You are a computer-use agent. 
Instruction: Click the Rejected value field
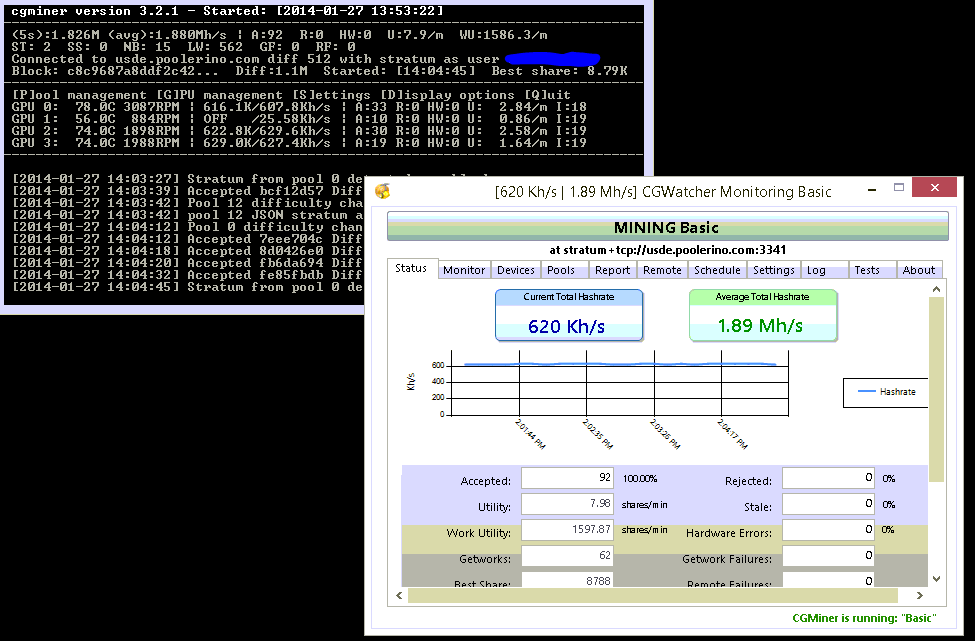pos(828,478)
